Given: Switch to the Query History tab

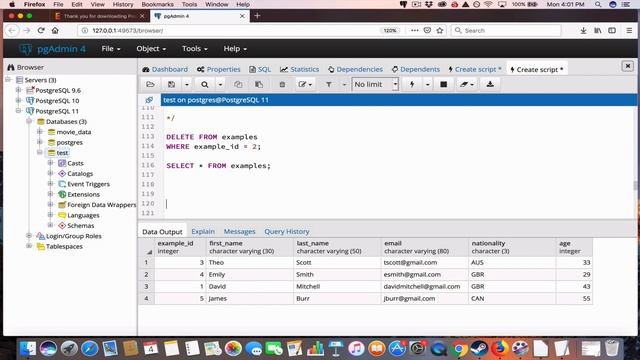Looking at the screenshot, I should point(287,231).
